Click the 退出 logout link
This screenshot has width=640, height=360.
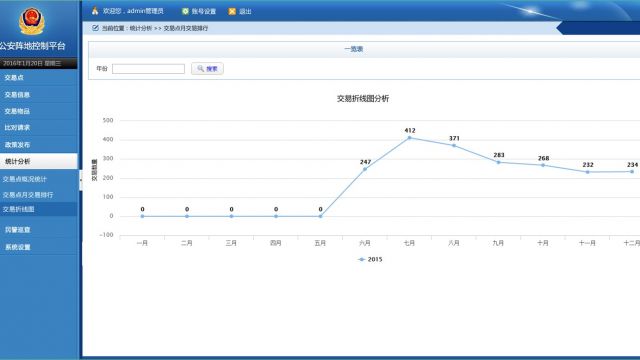245,11
